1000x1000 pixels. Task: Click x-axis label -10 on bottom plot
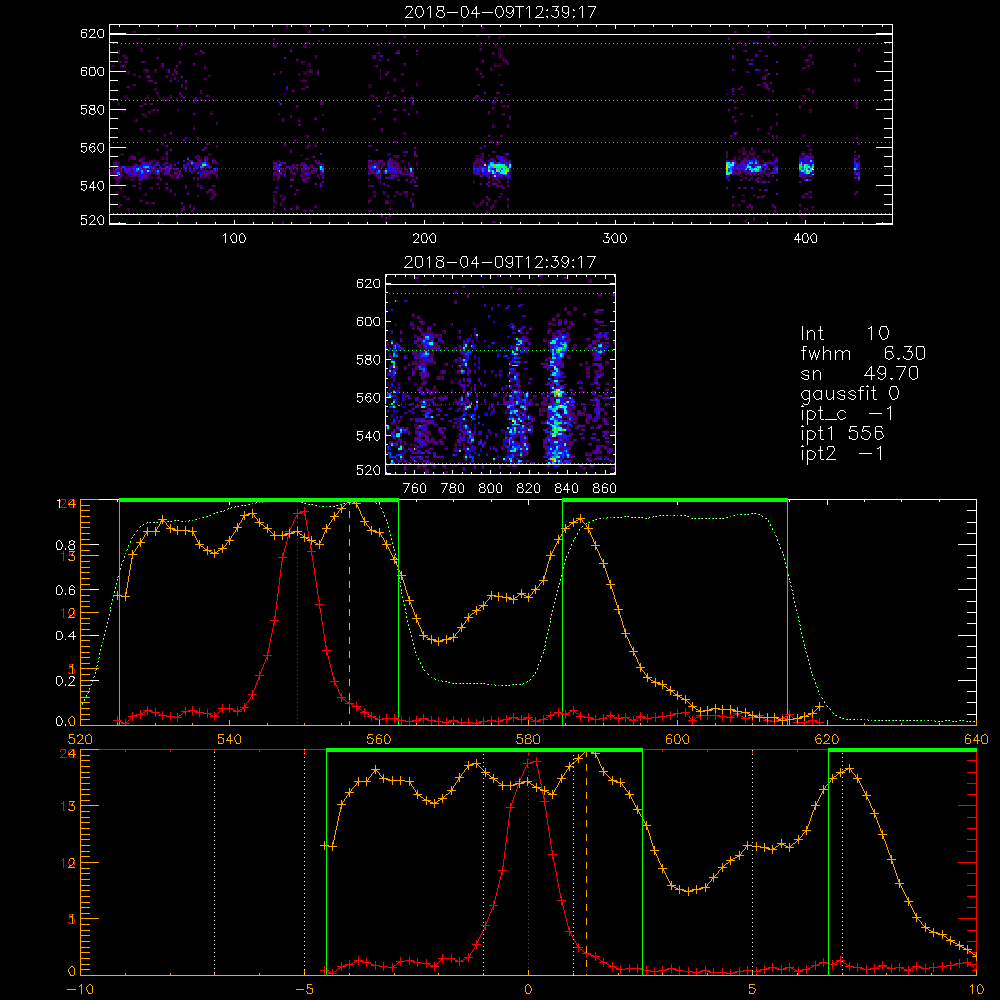[80, 989]
